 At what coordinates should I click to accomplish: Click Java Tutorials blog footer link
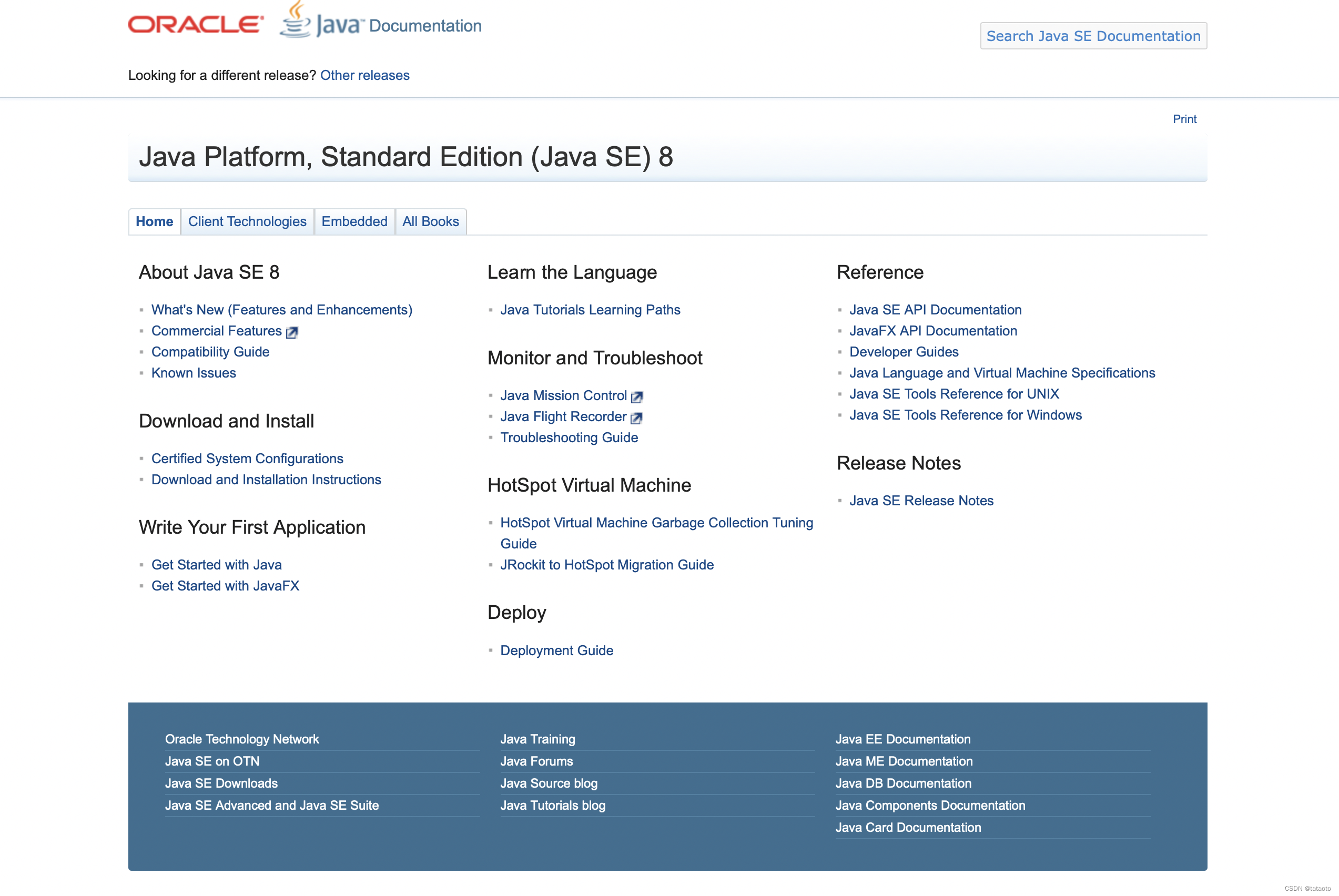[x=553, y=806]
